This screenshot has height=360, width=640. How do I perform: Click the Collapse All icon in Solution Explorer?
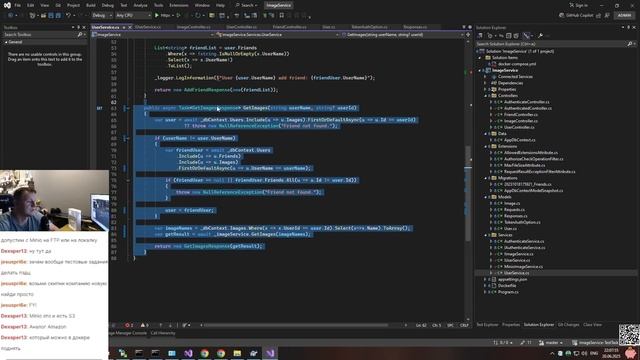coord(509,36)
